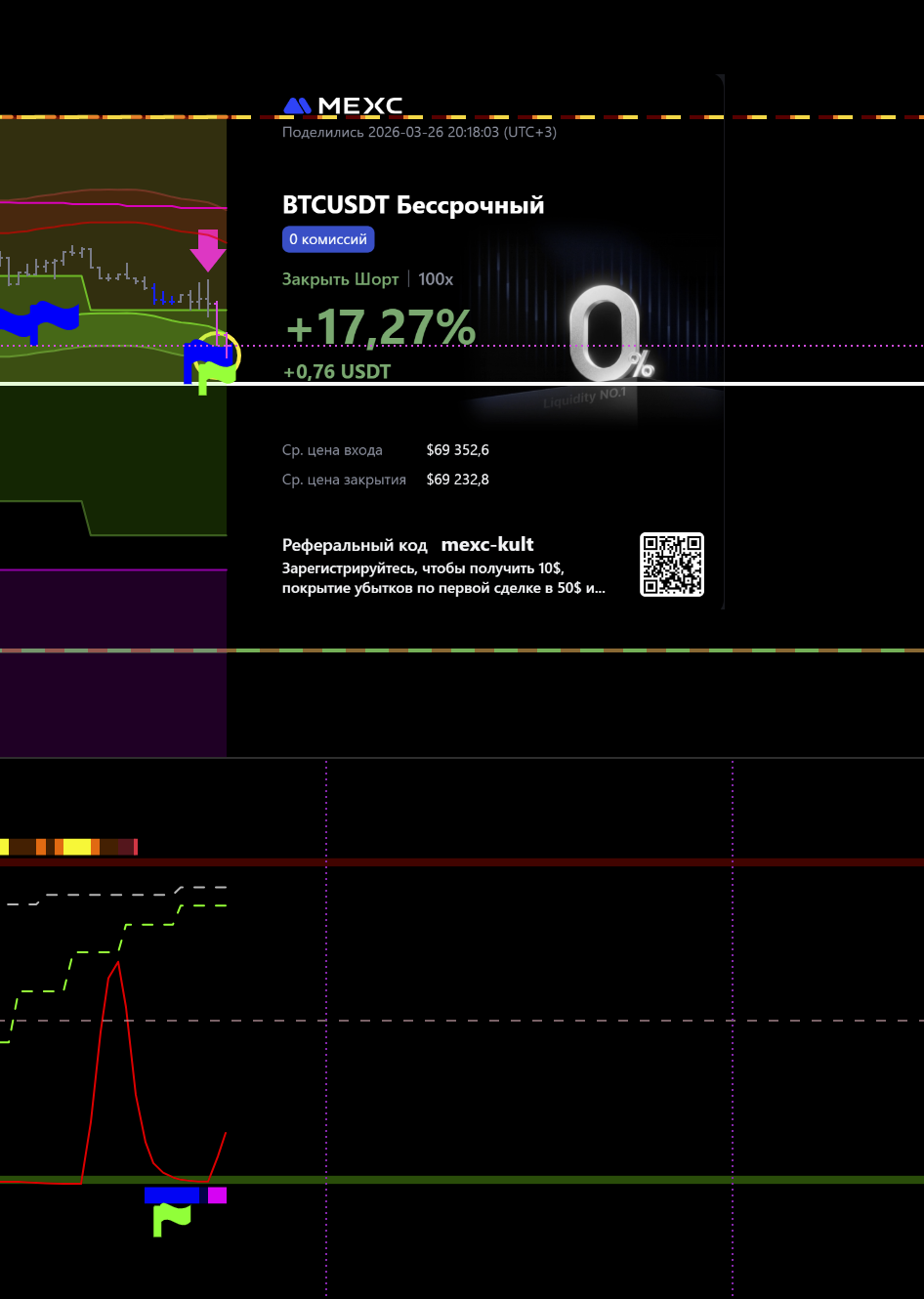The image size is (924, 1299).
Task: Click the BTCUSDT Бессрочный title
Action: 413,205
